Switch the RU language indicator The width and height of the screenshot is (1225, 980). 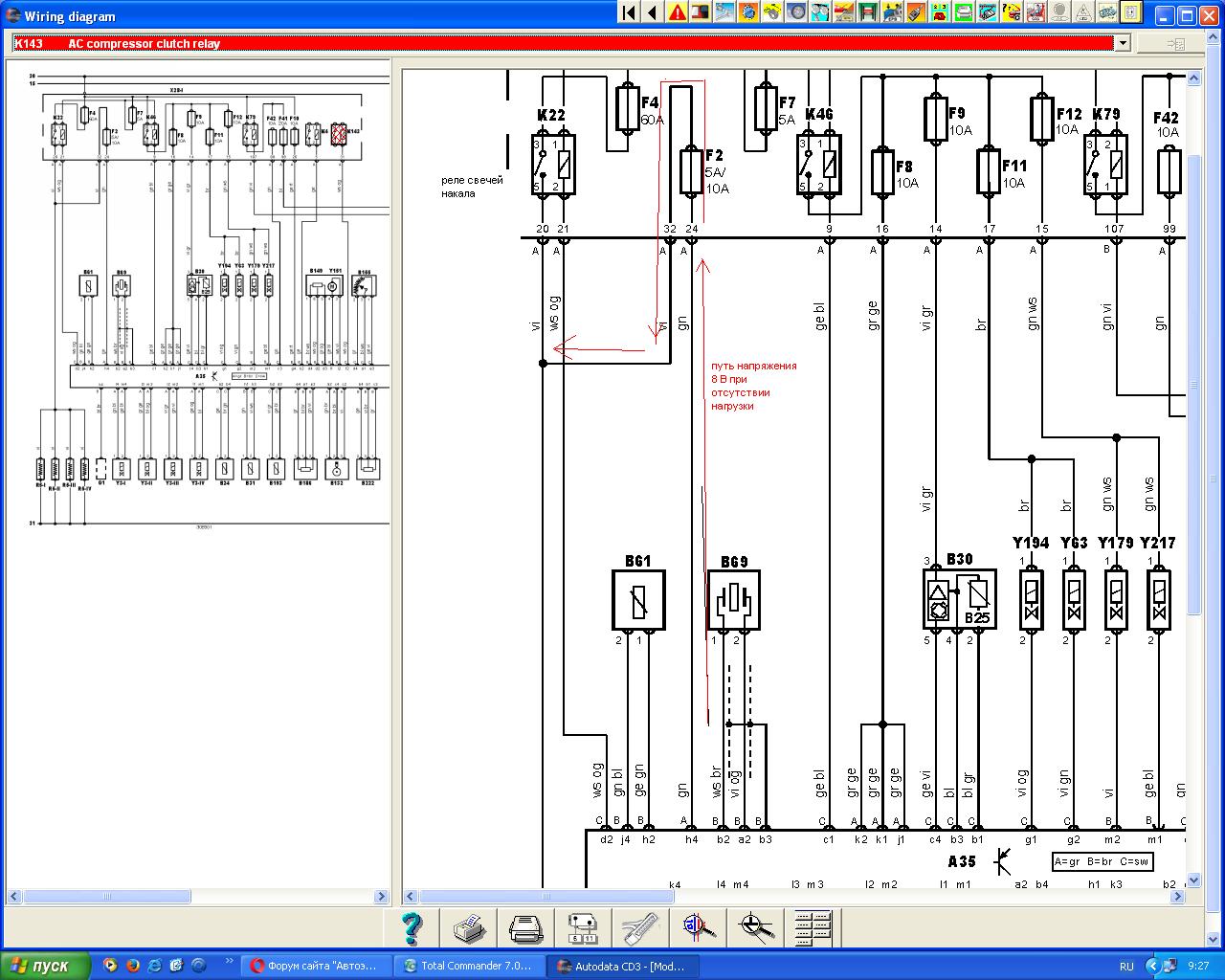click(1126, 966)
